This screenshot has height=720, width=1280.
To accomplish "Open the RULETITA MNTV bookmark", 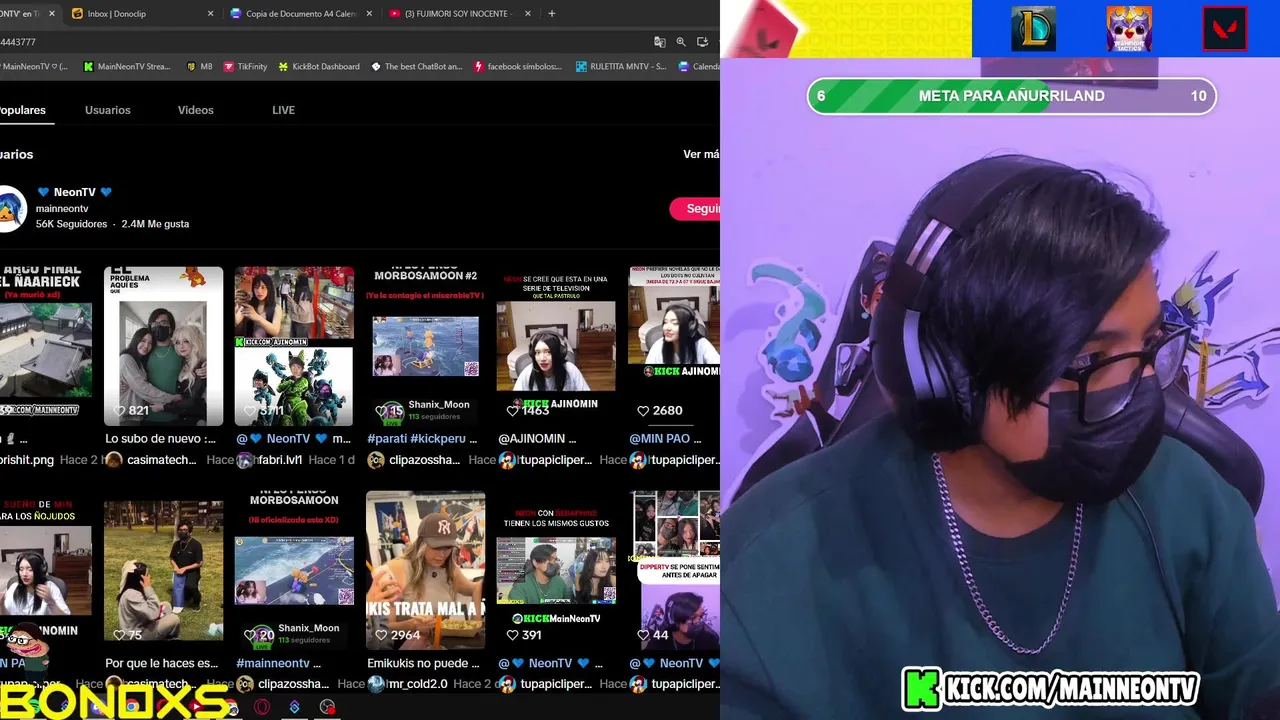I will point(620,67).
